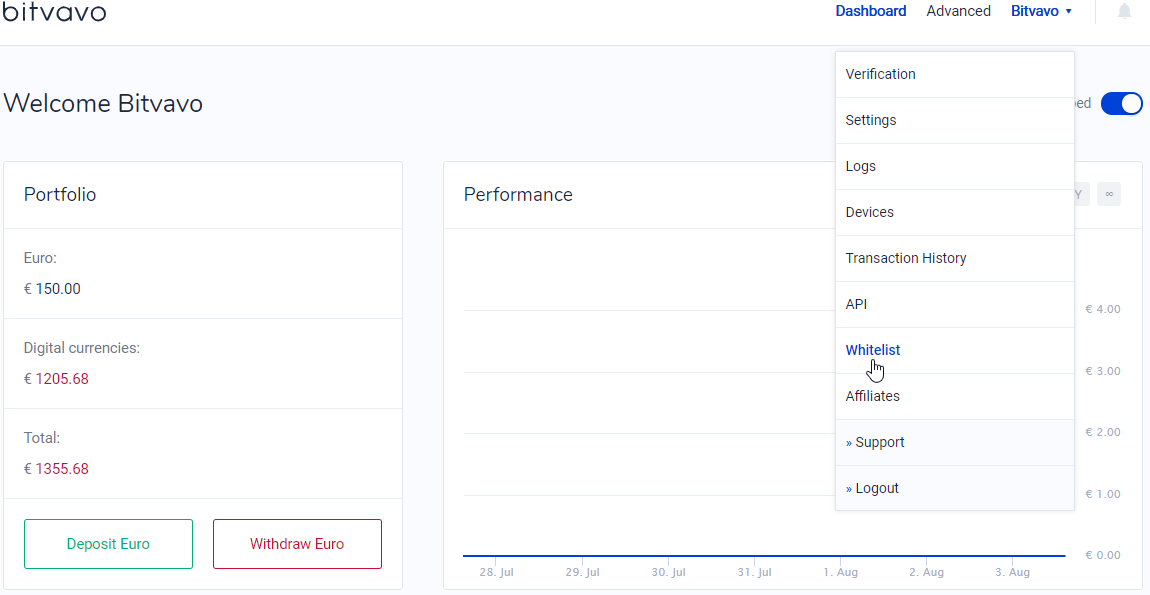Viewport: 1150px width, 595px height.
Task: Open Verification from the account menu
Action: pyautogui.click(x=880, y=74)
